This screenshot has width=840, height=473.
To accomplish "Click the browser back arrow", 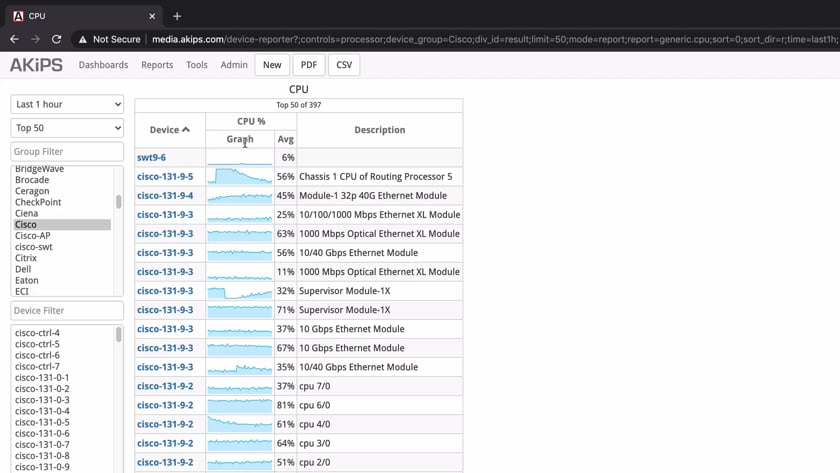I will (14, 39).
